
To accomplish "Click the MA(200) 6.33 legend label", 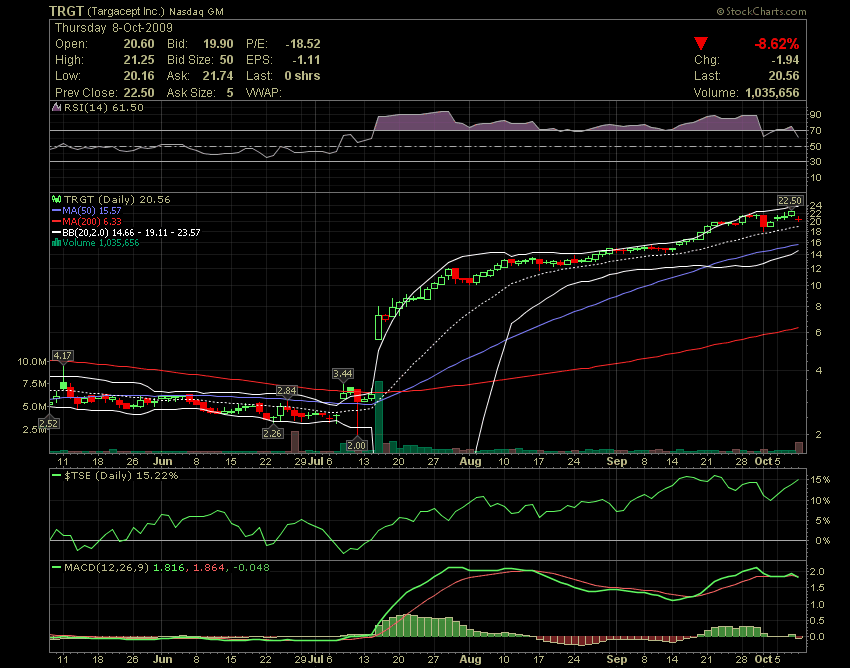I will 92,221.
